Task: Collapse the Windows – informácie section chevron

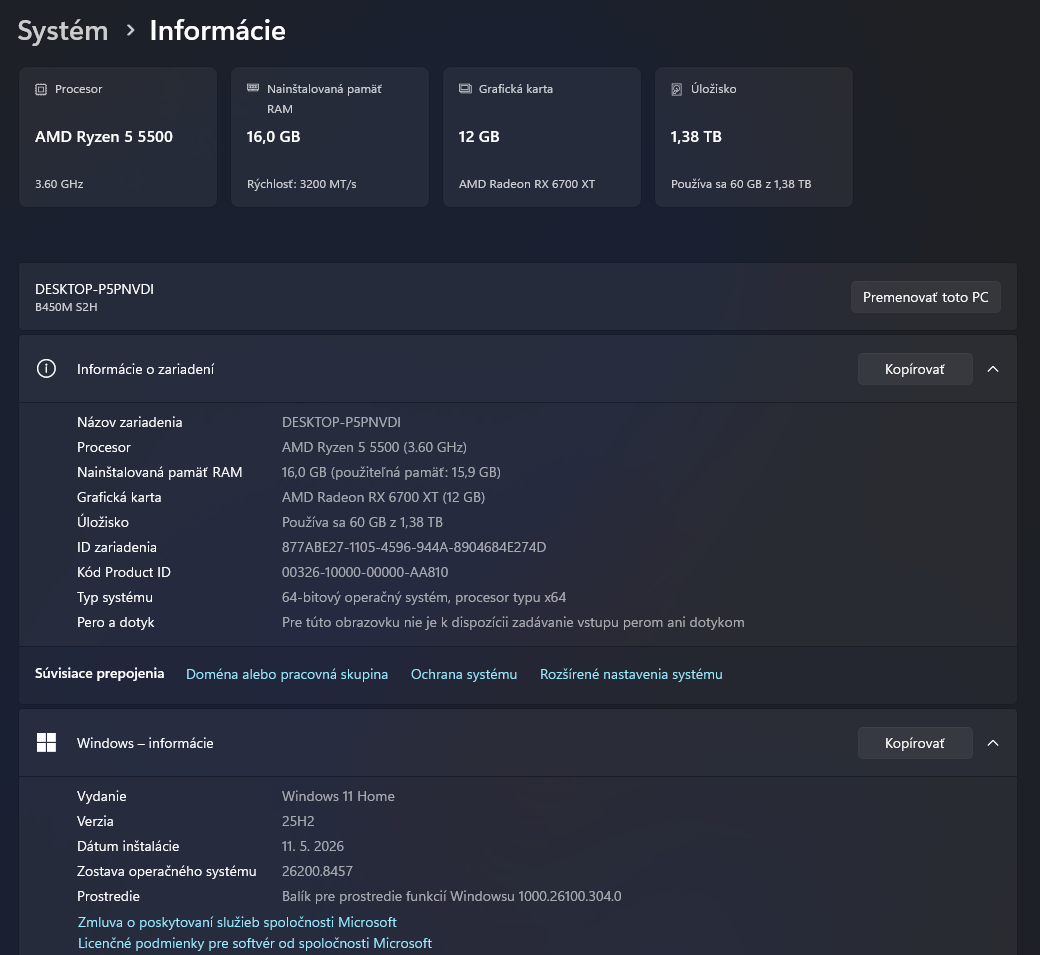Action: point(993,743)
